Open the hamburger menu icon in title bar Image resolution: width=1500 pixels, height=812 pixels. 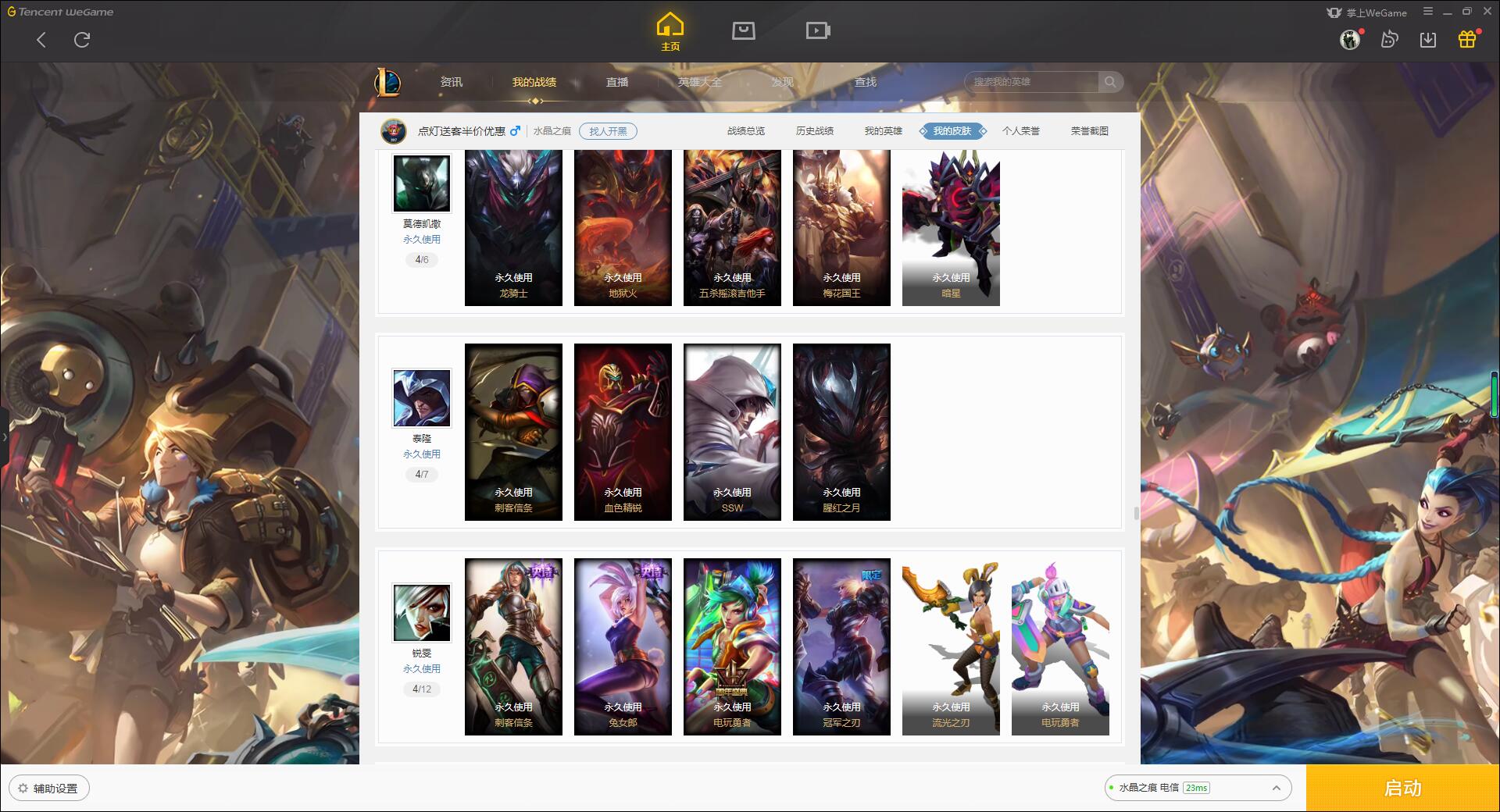click(x=1428, y=12)
